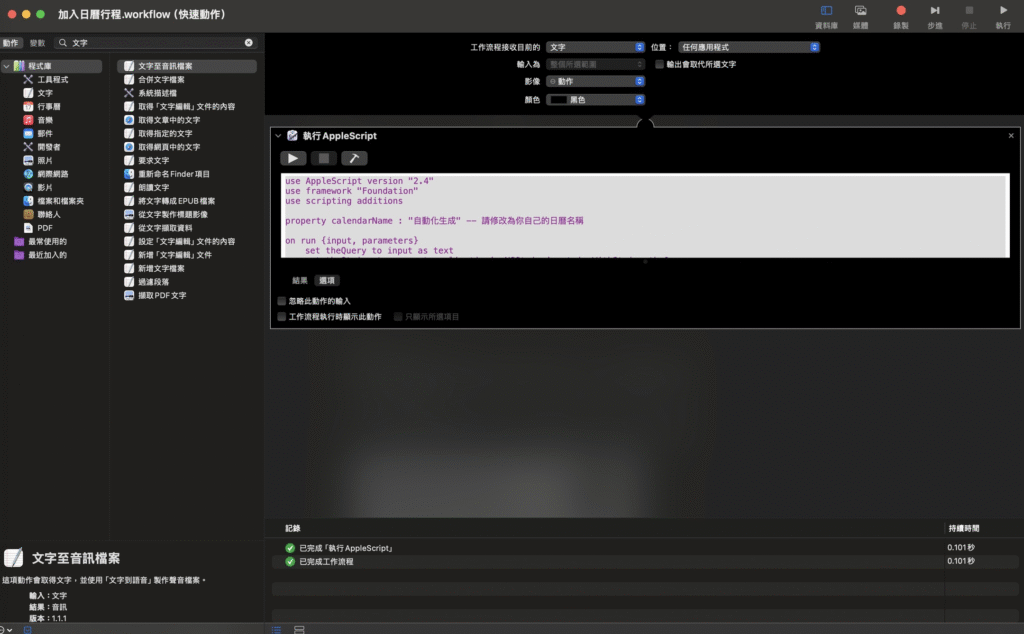Compile the script with the hammer button
The width and height of the screenshot is (1024, 634).
click(x=354, y=158)
